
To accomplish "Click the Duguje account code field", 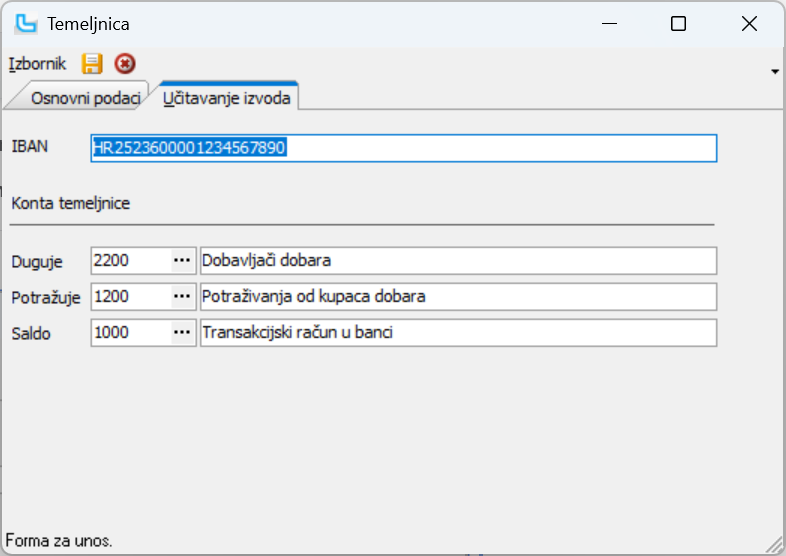I will click(x=130, y=260).
